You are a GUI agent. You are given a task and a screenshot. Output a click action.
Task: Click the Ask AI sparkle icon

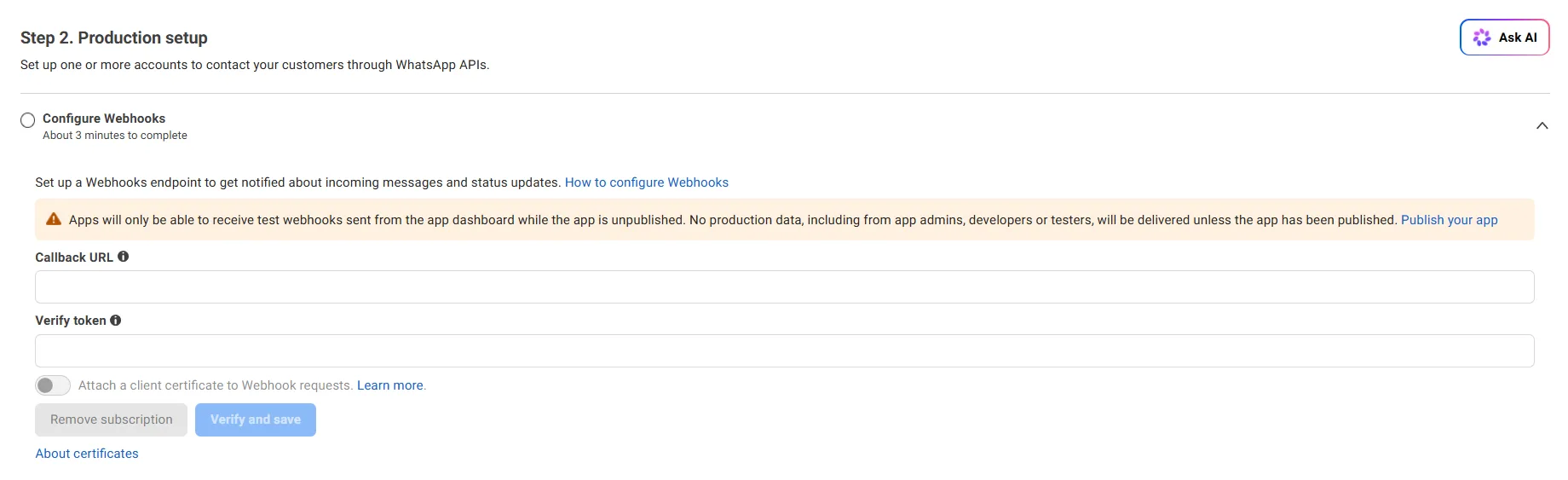coord(1482,38)
